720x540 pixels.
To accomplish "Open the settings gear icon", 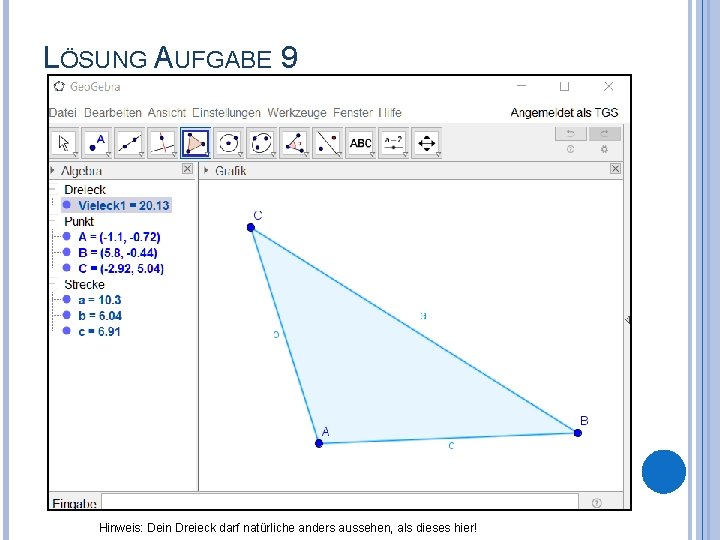I will coord(604,149).
